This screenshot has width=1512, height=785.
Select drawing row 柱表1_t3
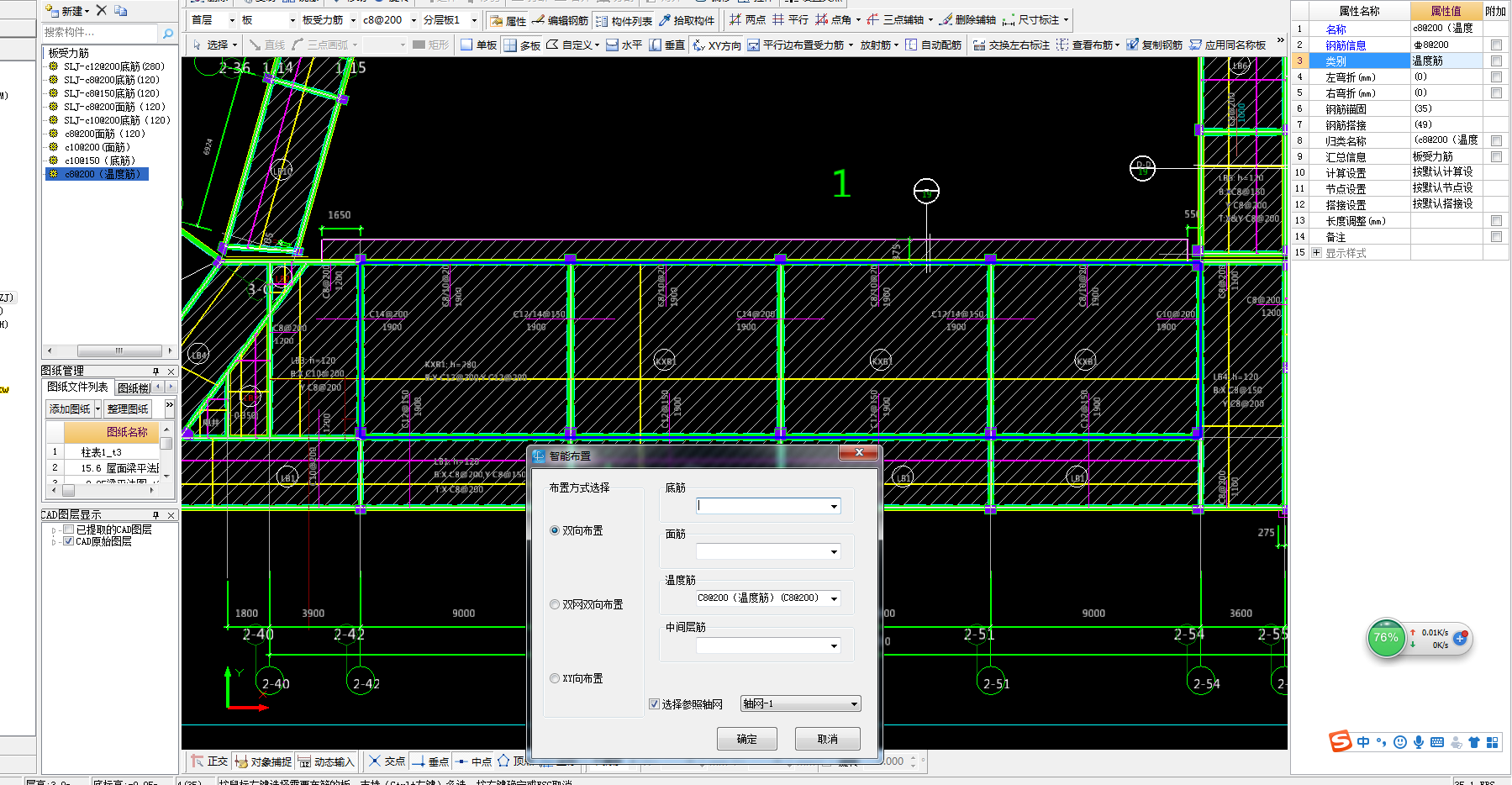coord(102,451)
